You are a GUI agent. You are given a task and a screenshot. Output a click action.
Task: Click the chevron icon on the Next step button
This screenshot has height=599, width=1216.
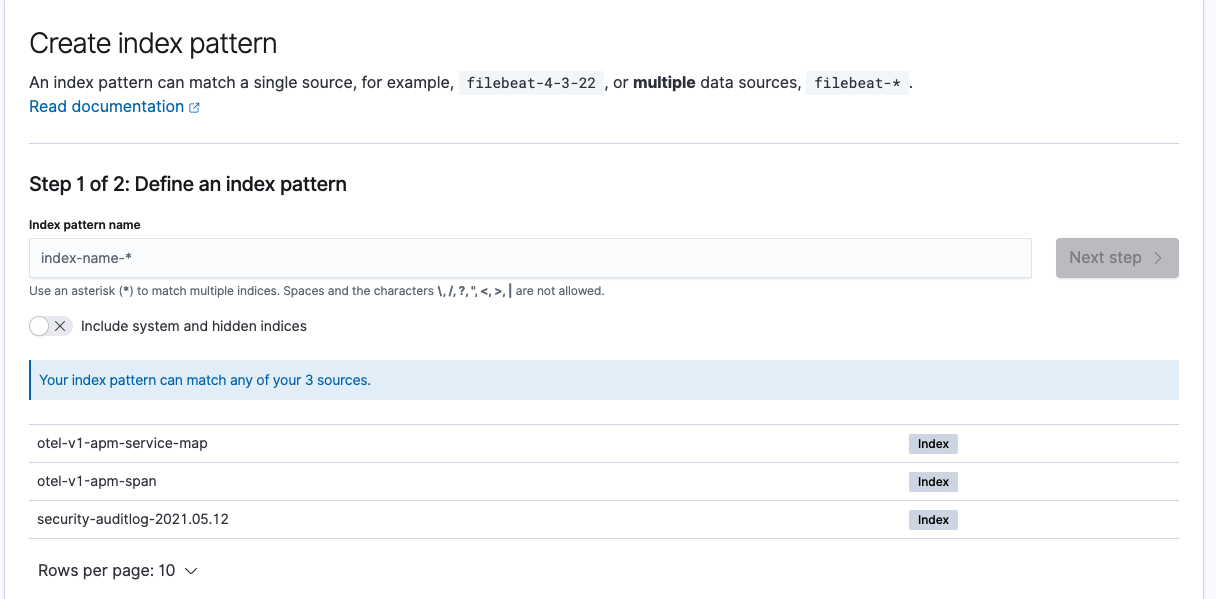tap(1157, 257)
